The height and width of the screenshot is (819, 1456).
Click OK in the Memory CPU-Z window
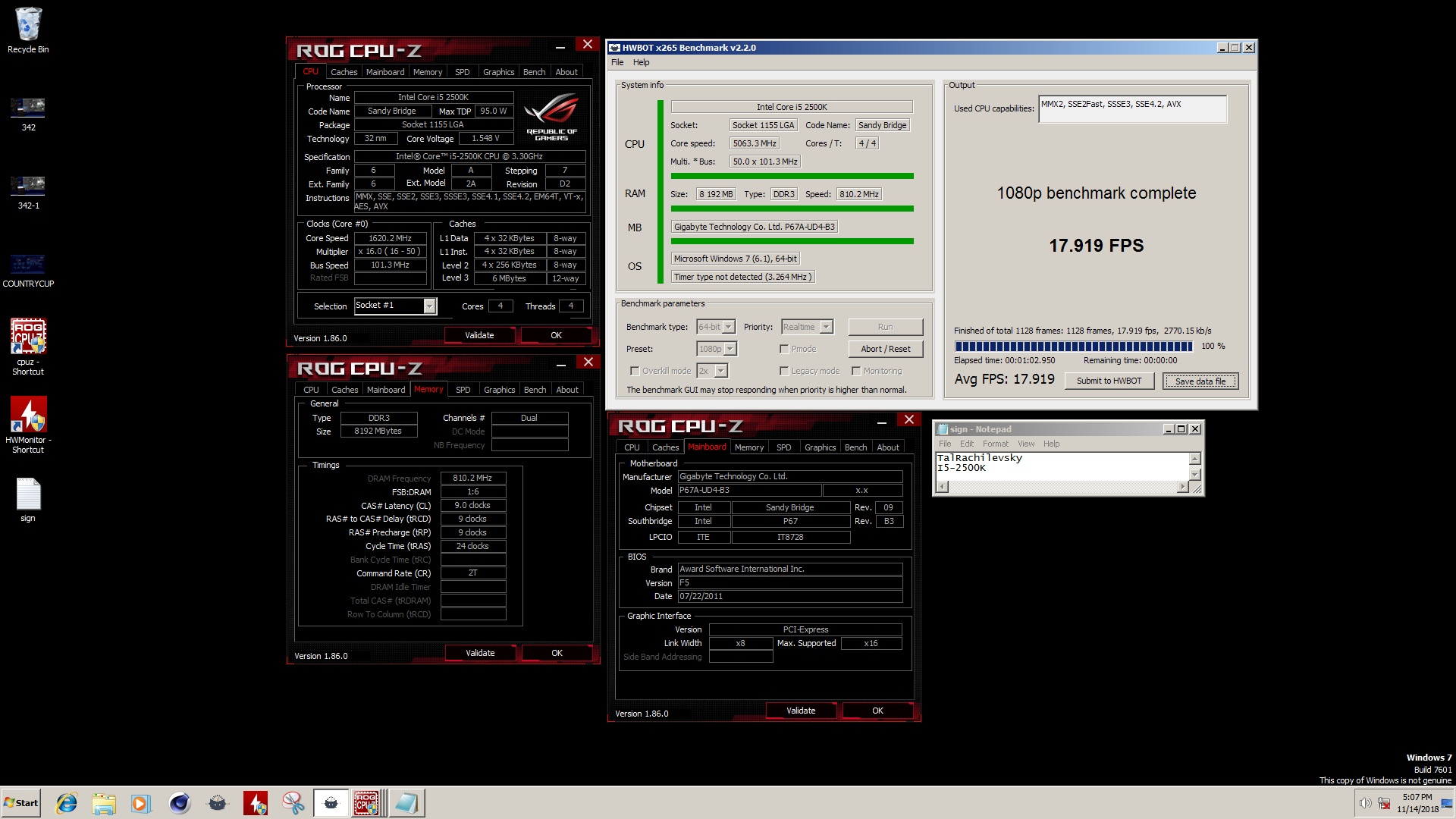pos(557,653)
